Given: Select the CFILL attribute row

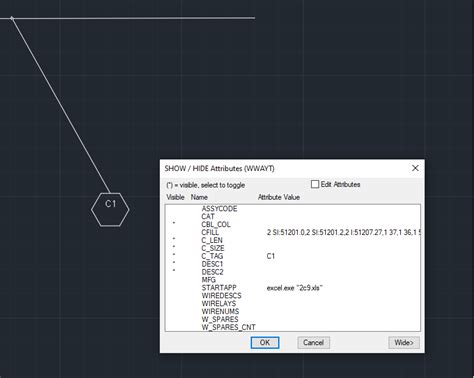Looking at the screenshot, I should point(293,232).
